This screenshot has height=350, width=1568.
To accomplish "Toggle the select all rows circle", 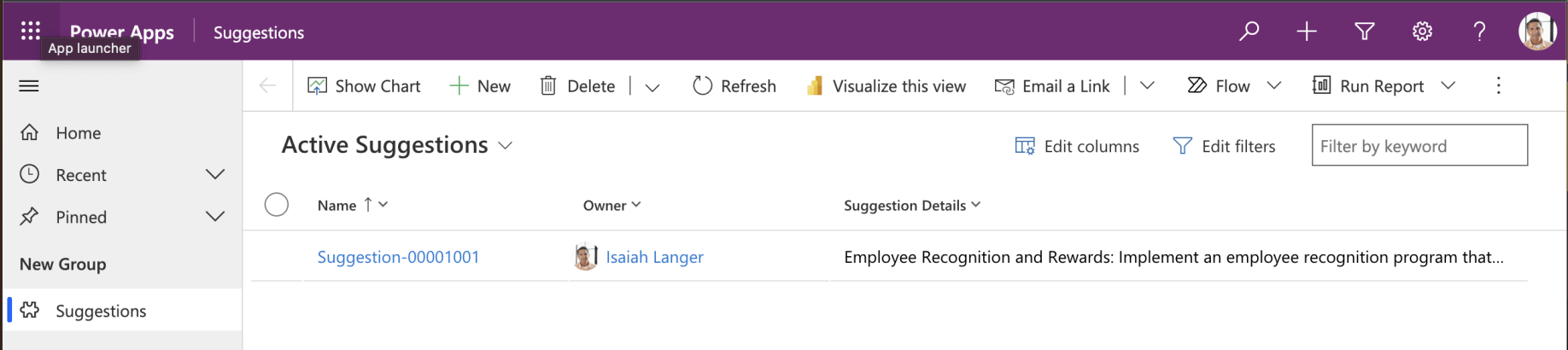I will point(276,205).
